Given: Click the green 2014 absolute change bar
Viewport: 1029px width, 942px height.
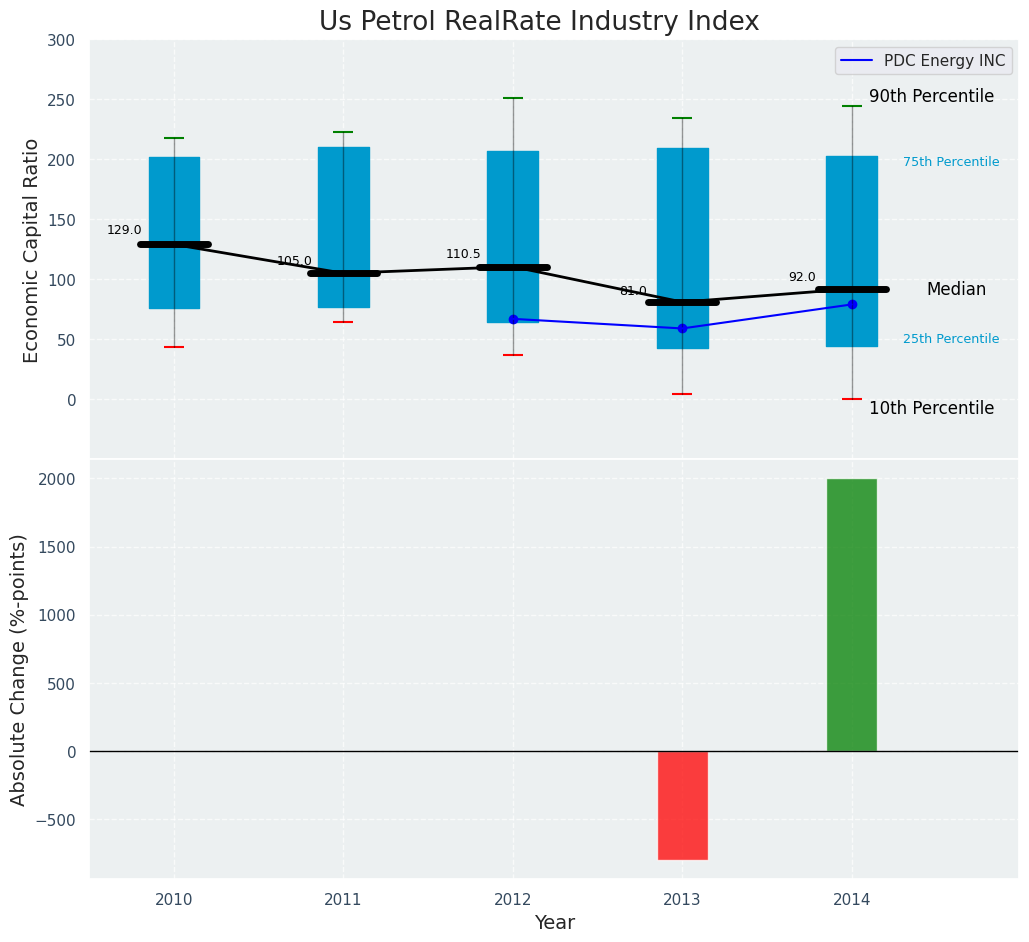Looking at the screenshot, I should click(x=851, y=615).
